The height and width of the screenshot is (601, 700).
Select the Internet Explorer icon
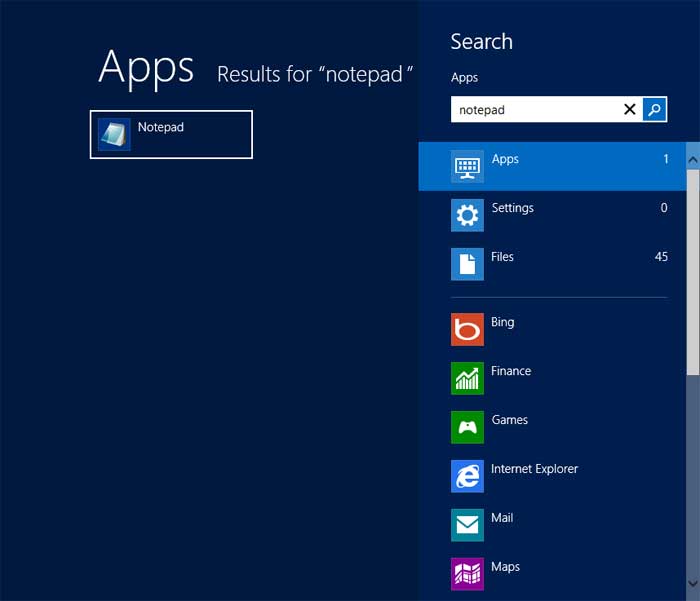(467, 476)
